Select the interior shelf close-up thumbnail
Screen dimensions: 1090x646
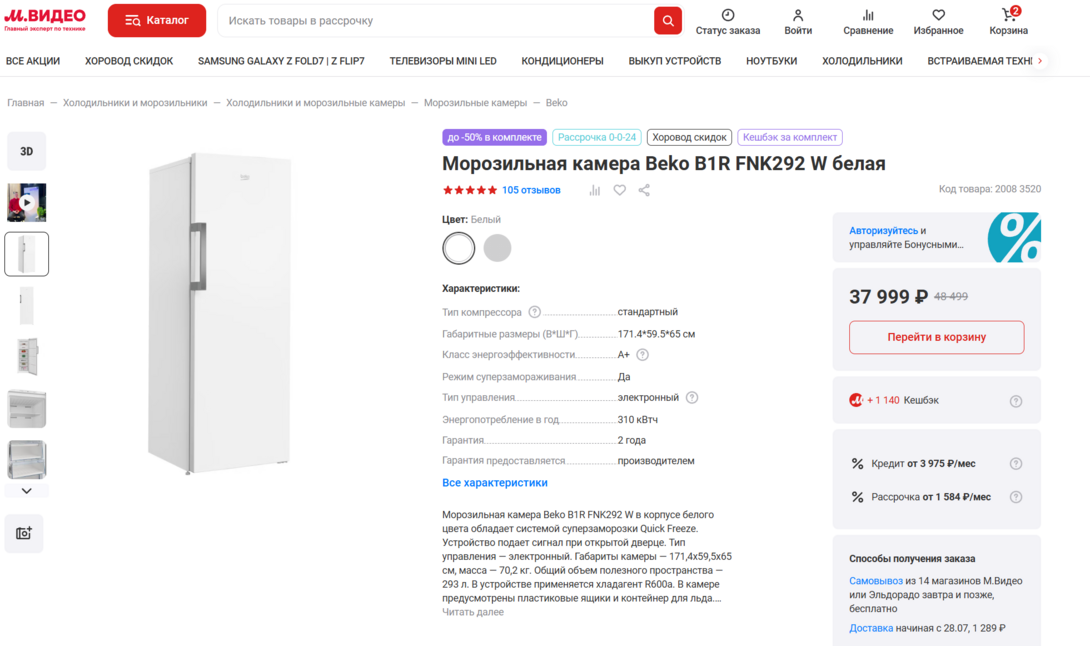pyautogui.click(x=26, y=408)
